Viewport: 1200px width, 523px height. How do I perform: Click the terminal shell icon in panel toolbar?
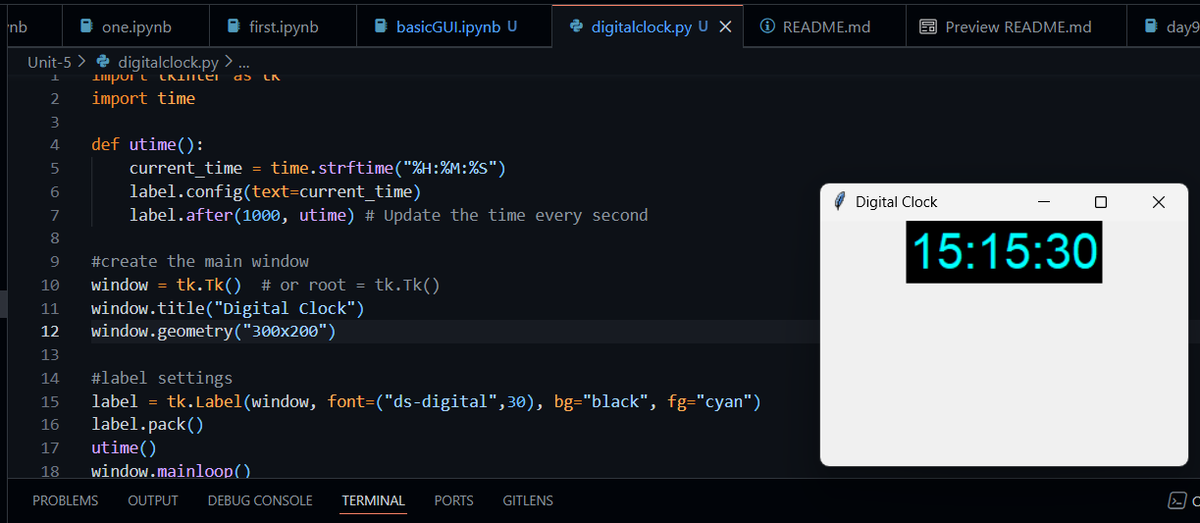click(1177, 500)
